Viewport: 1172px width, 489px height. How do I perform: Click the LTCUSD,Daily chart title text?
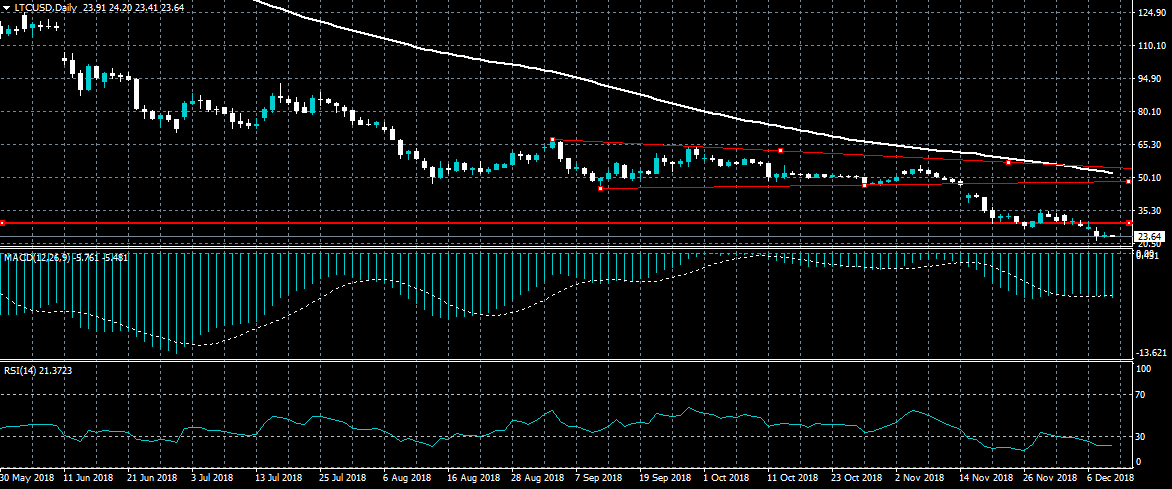point(51,7)
